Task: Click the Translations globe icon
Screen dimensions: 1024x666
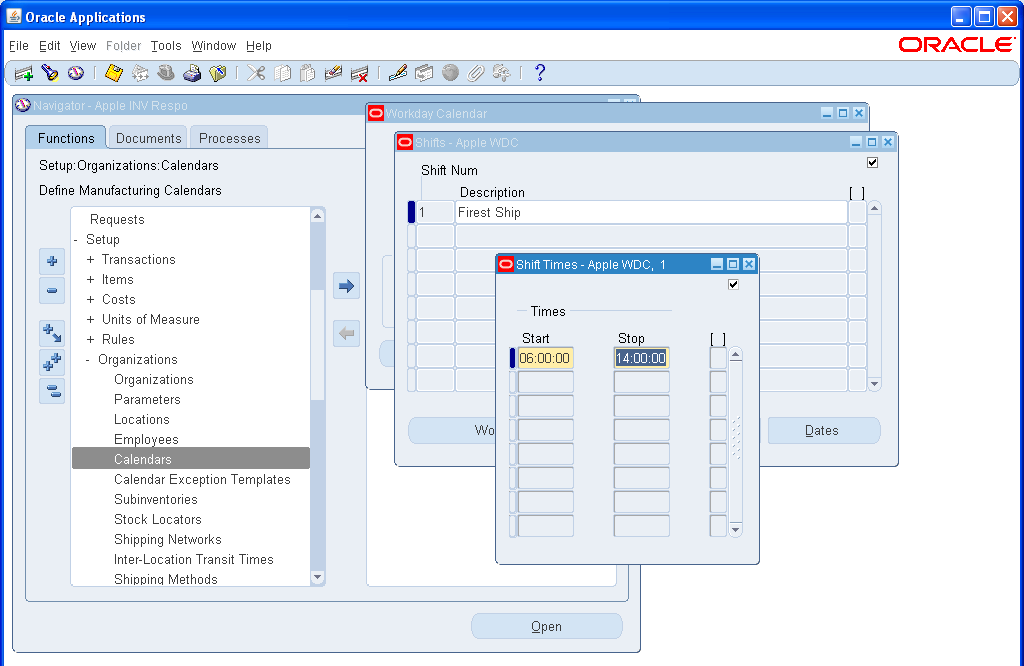Action: [x=450, y=73]
